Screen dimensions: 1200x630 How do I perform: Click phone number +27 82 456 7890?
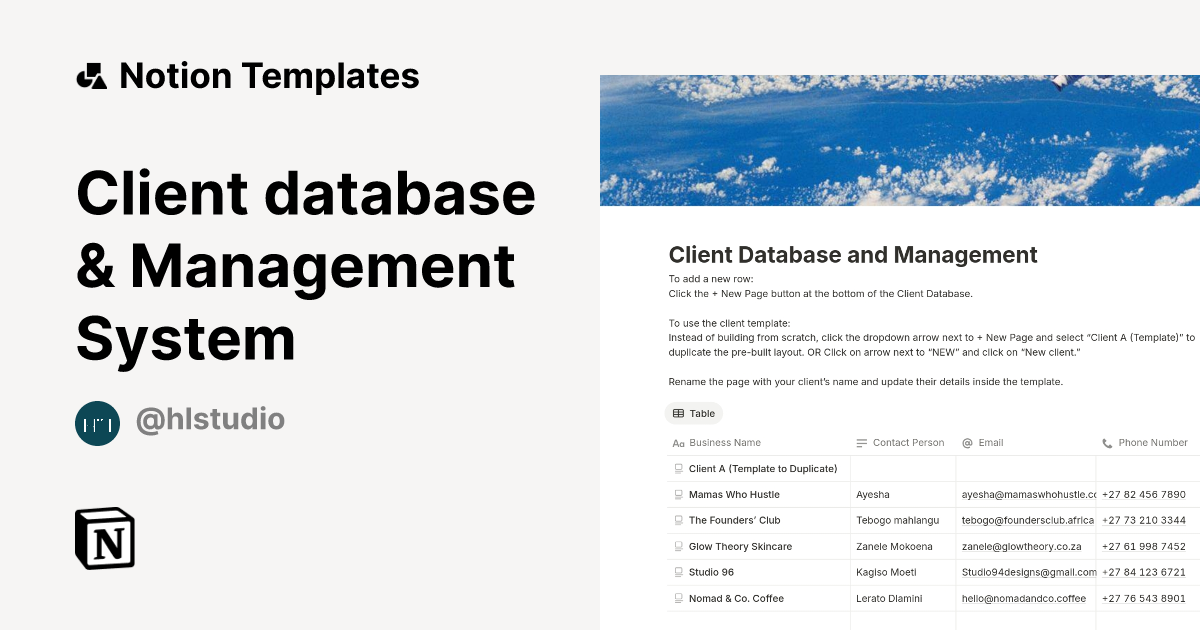click(x=1142, y=494)
